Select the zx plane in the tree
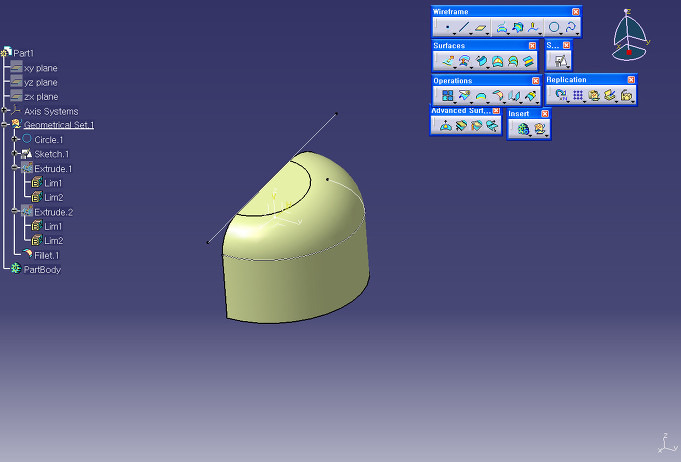The image size is (681, 462). (x=41, y=97)
